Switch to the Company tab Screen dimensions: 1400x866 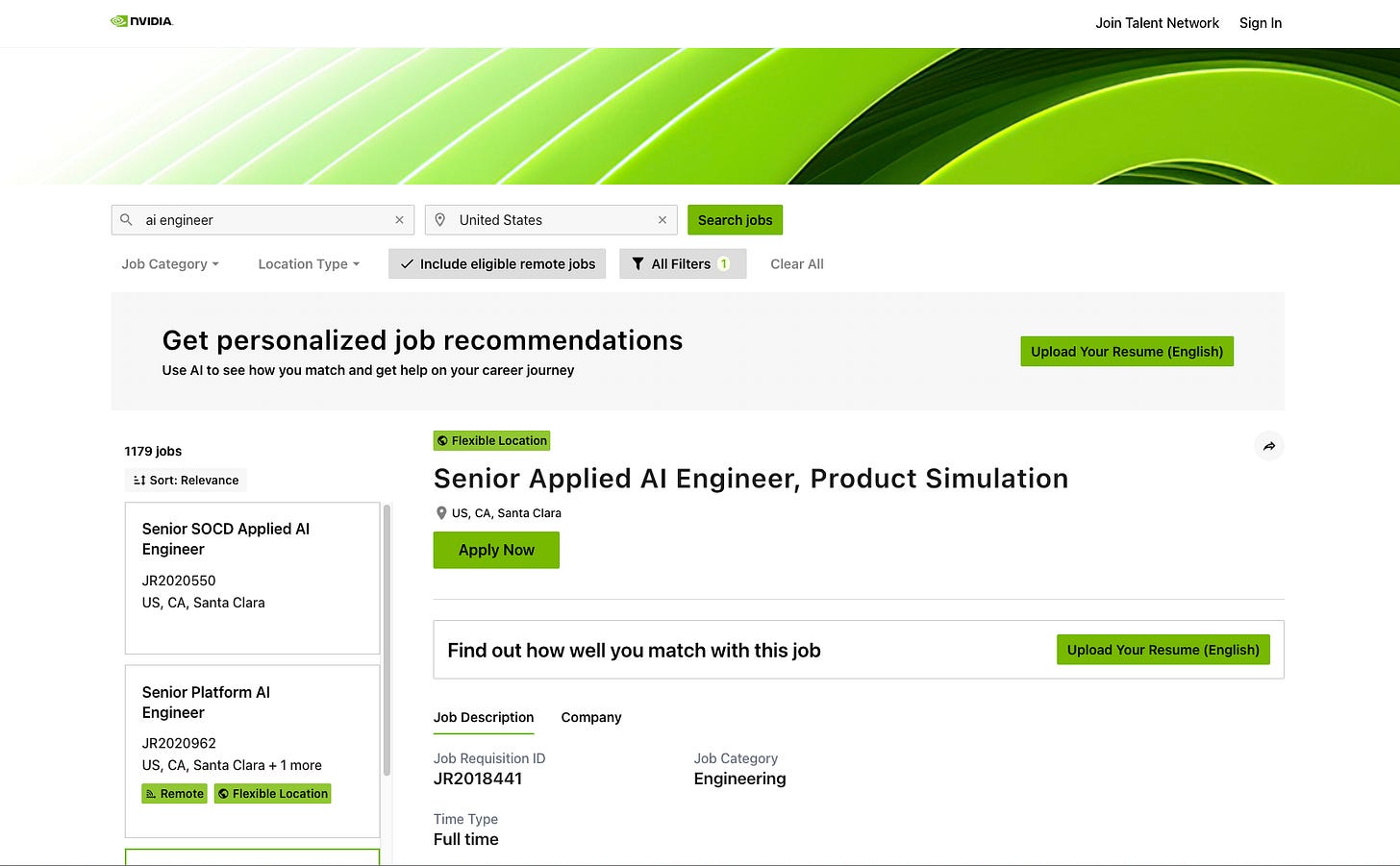coord(591,717)
